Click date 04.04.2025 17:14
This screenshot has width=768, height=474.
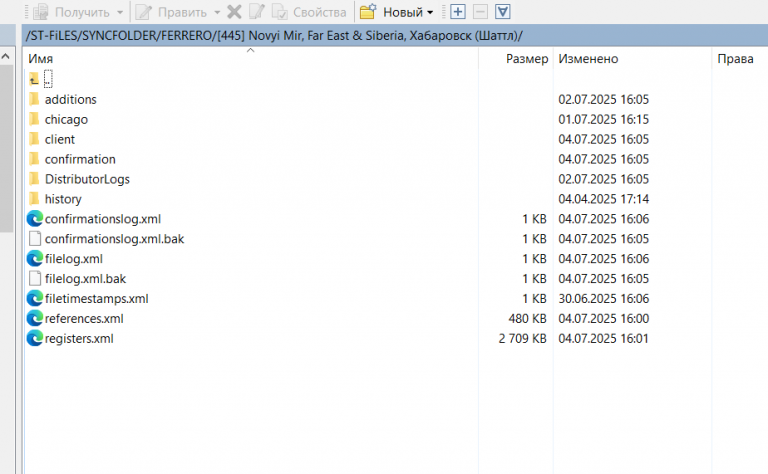point(603,199)
